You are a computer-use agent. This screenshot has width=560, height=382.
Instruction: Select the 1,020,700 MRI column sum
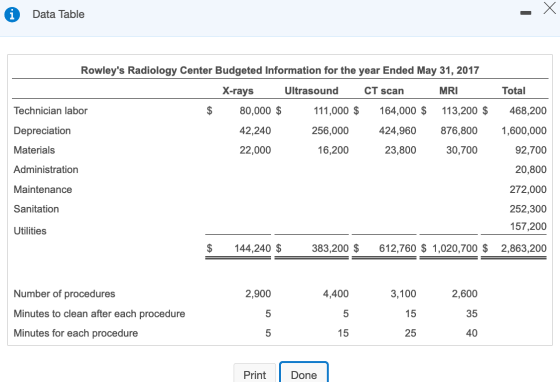[455, 248]
